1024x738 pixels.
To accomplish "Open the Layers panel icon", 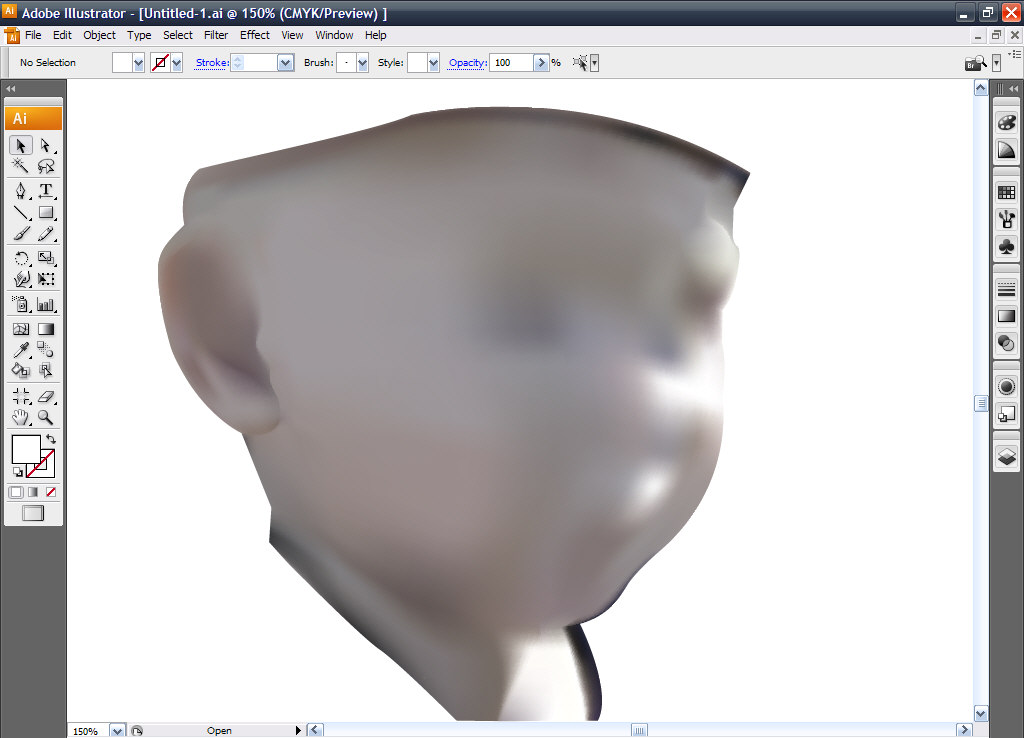I will point(1006,457).
